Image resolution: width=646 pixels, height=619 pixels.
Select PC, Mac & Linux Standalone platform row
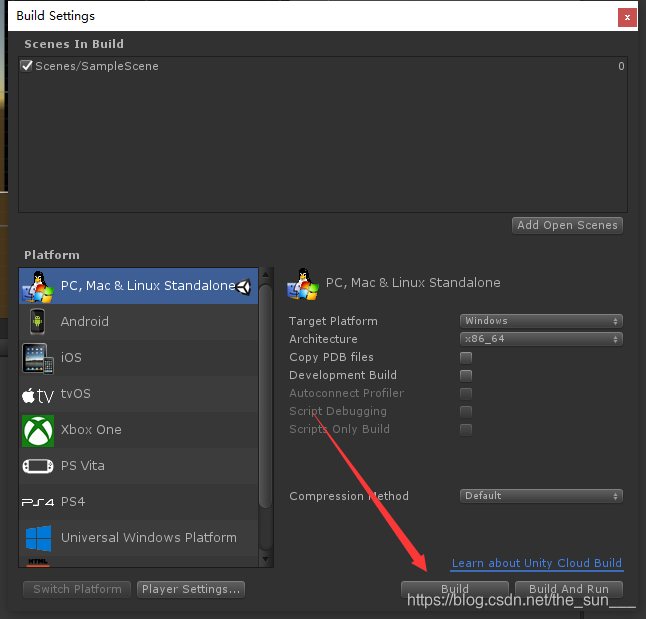138,286
